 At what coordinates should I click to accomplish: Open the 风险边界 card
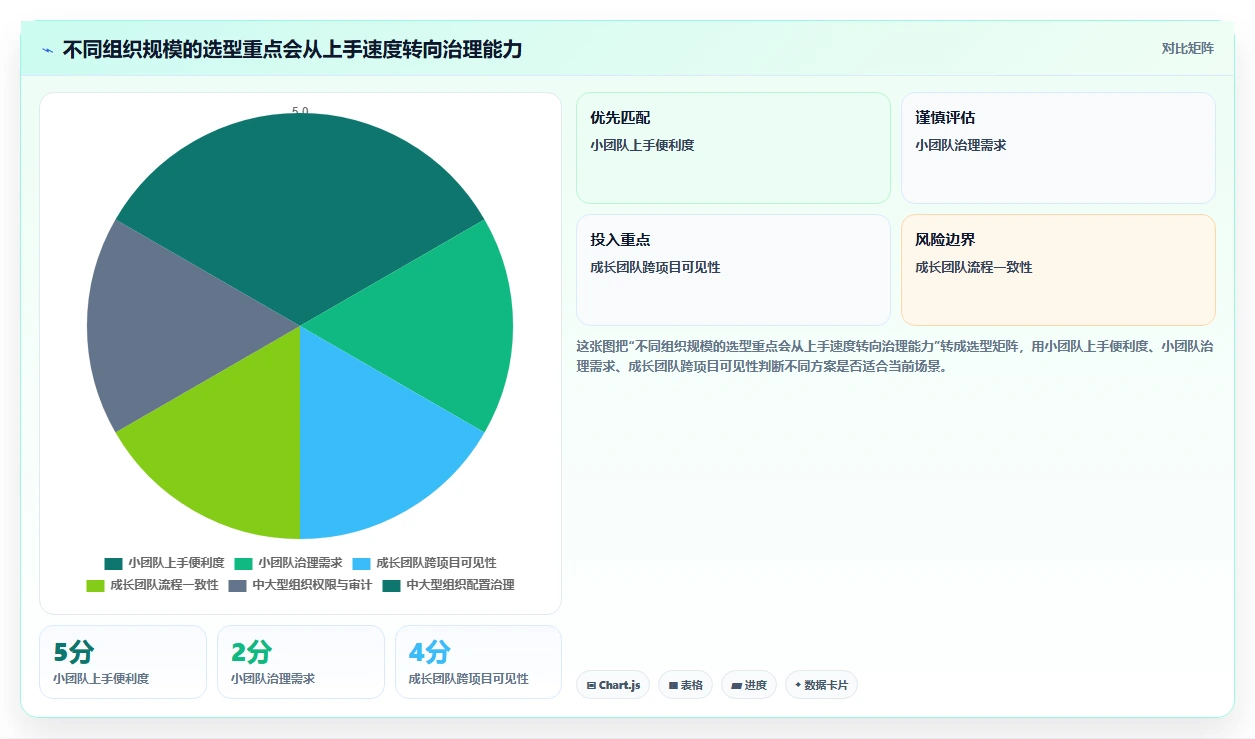tap(1058, 270)
